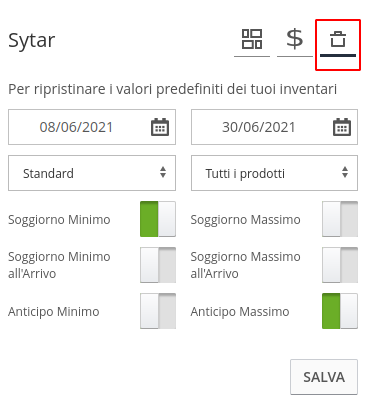Open the inventory grid view icon
The height and width of the screenshot is (406, 366).
click(252, 39)
